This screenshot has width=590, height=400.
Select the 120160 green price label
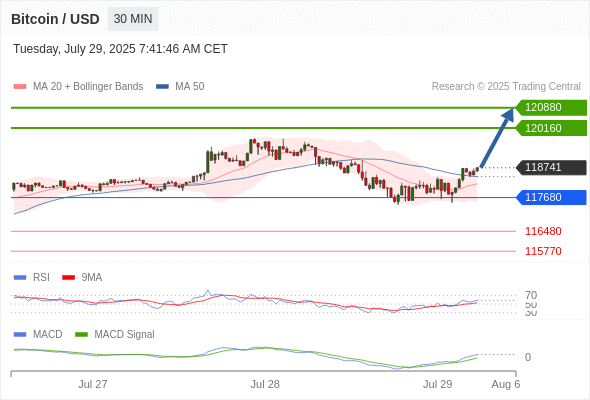(551, 128)
